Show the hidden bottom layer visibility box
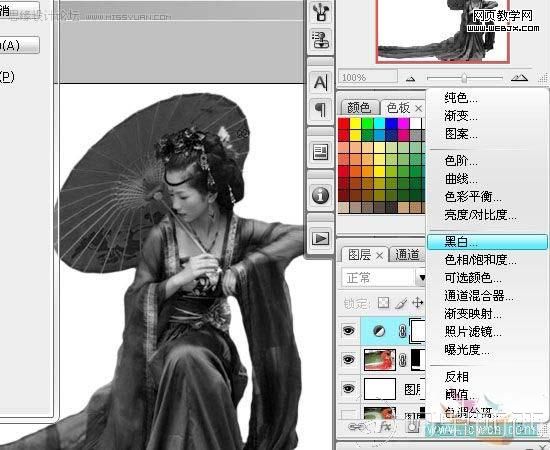Image resolution: width=550 pixels, height=450 pixels. pyautogui.click(x=348, y=414)
